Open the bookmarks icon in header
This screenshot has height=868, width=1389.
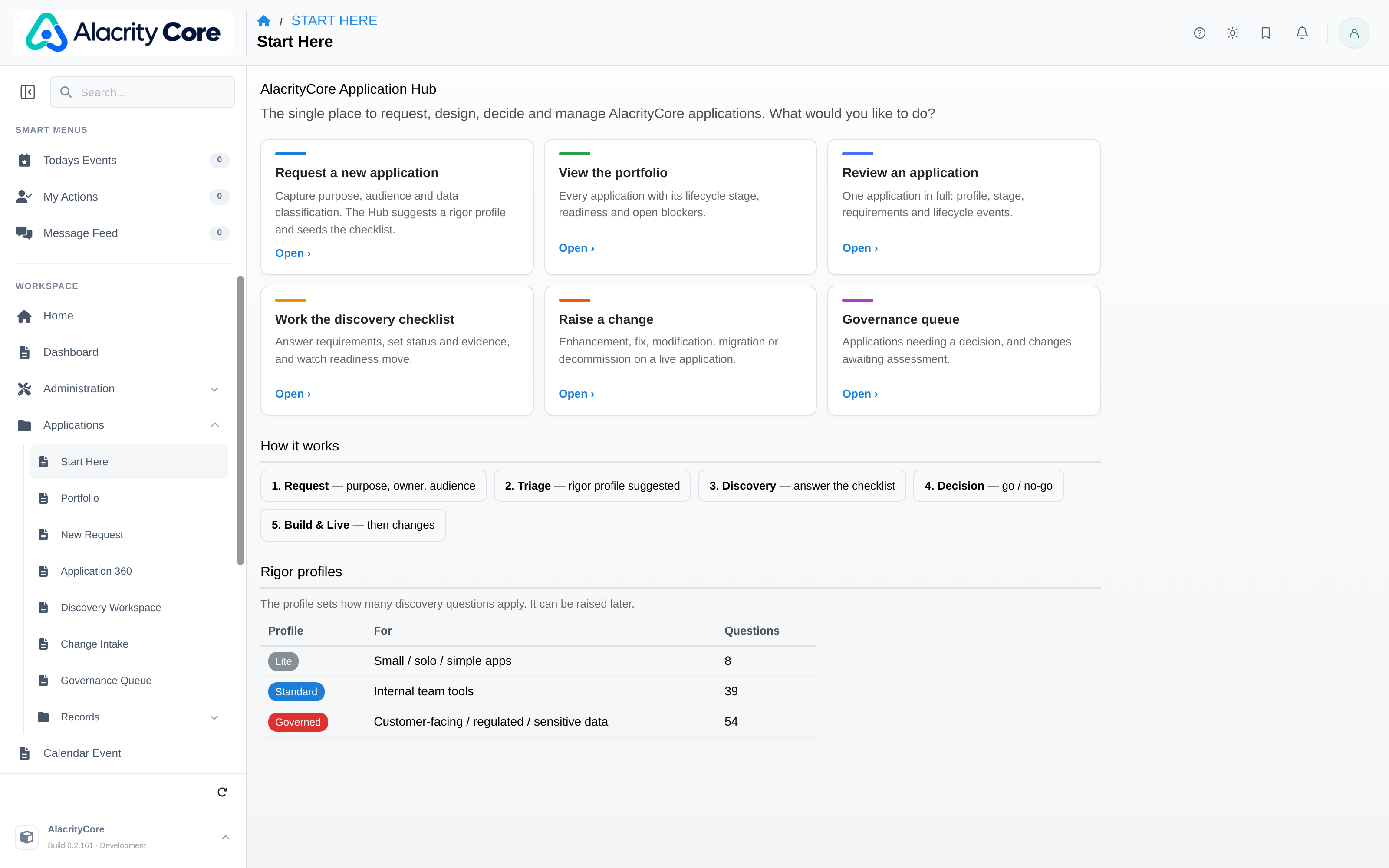(1266, 33)
